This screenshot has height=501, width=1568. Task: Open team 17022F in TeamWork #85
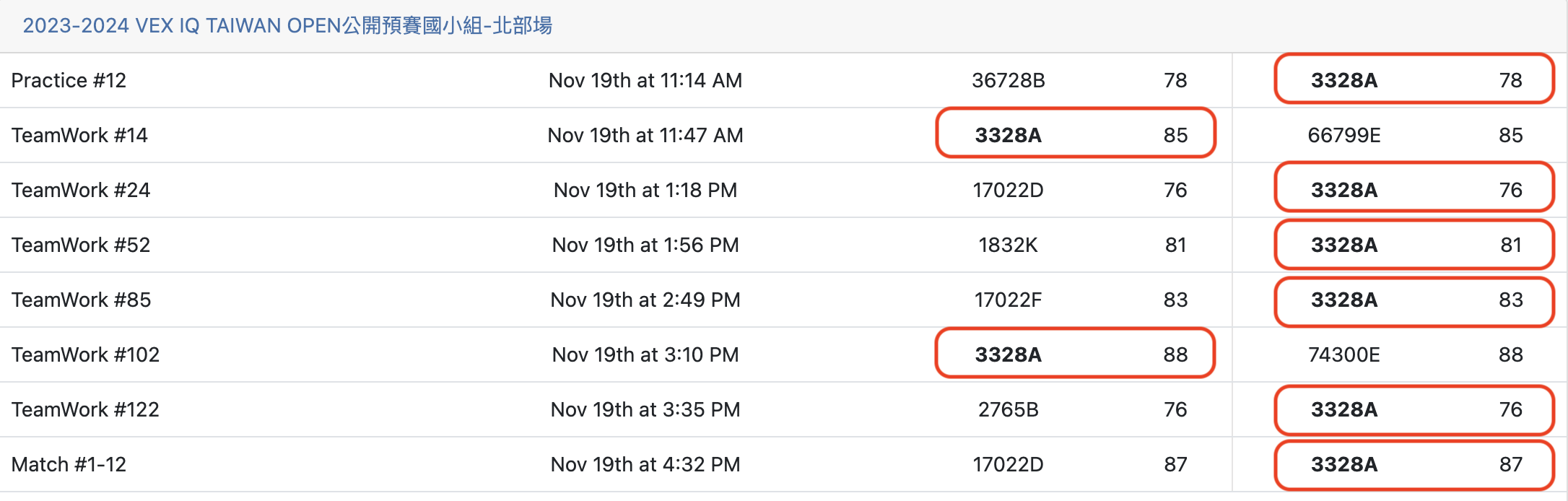[x=1008, y=300]
